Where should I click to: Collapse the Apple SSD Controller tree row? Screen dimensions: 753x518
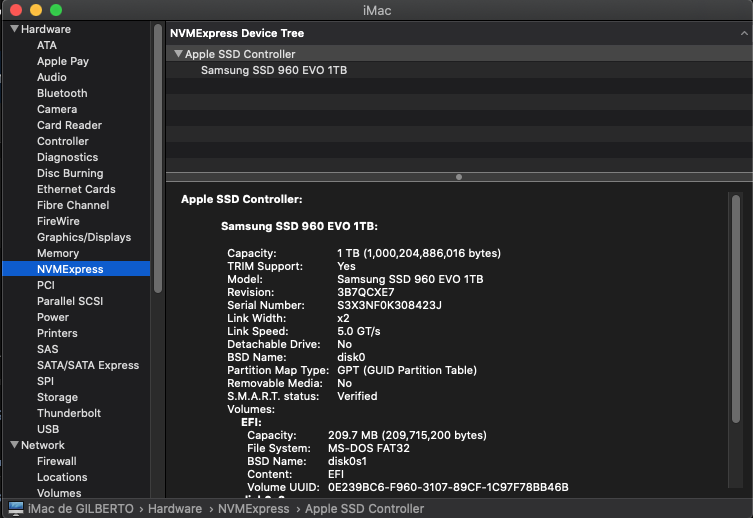[x=178, y=54]
